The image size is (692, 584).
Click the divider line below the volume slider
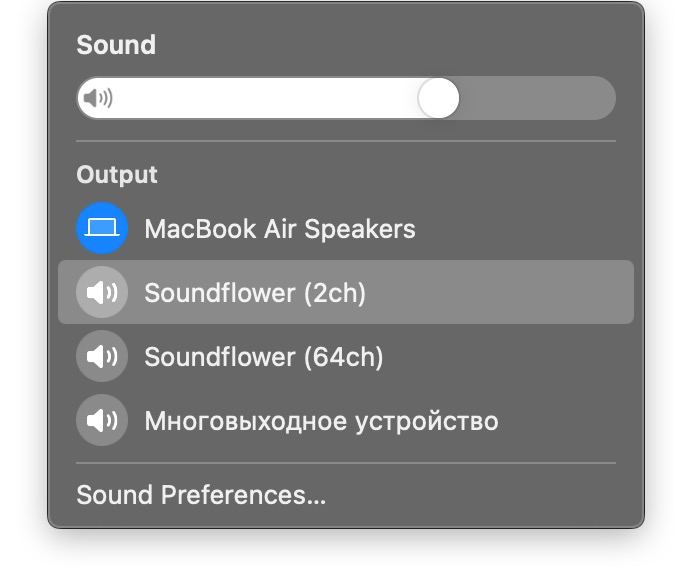[x=346, y=141]
